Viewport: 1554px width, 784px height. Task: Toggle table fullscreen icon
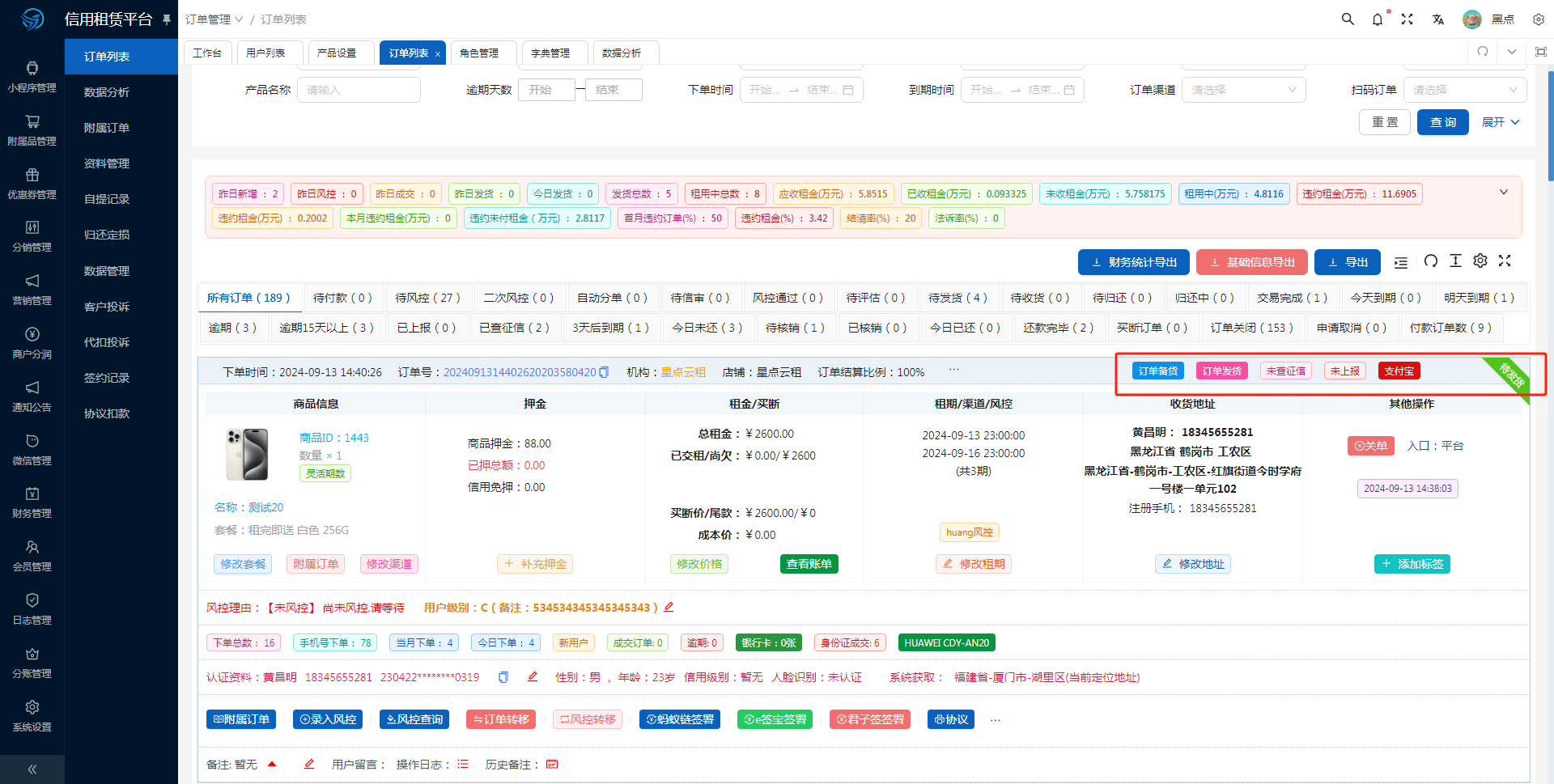click(x=1505, y=261)
